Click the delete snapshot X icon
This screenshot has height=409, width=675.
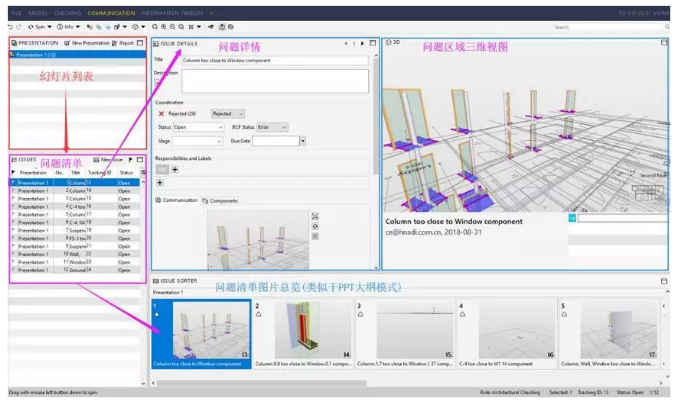(x=315, y=236)
